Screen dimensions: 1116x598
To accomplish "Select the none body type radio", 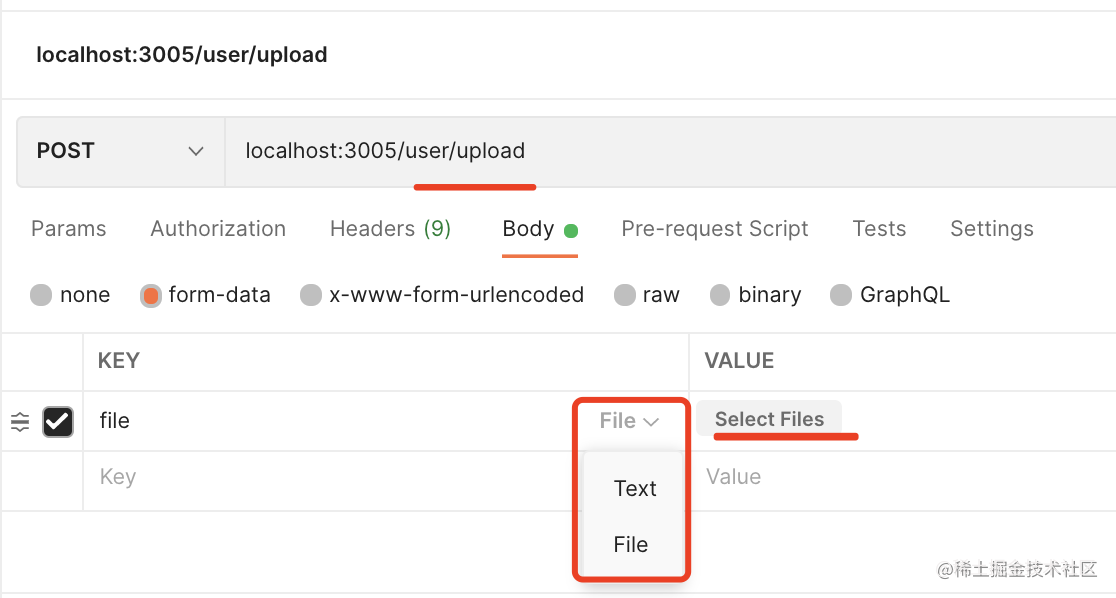I will point(41,295).
